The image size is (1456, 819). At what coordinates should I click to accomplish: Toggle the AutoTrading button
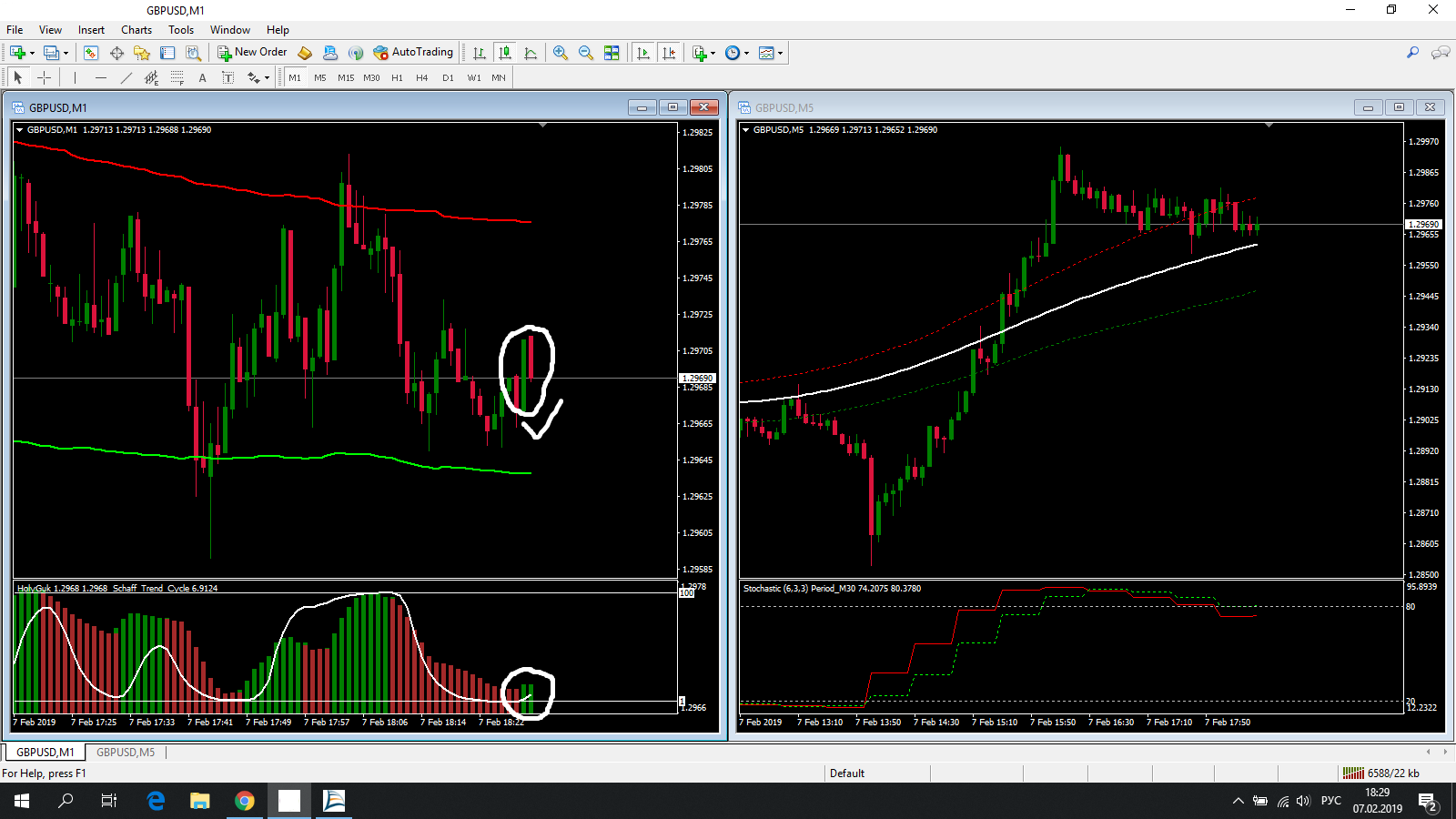point(413,53)
